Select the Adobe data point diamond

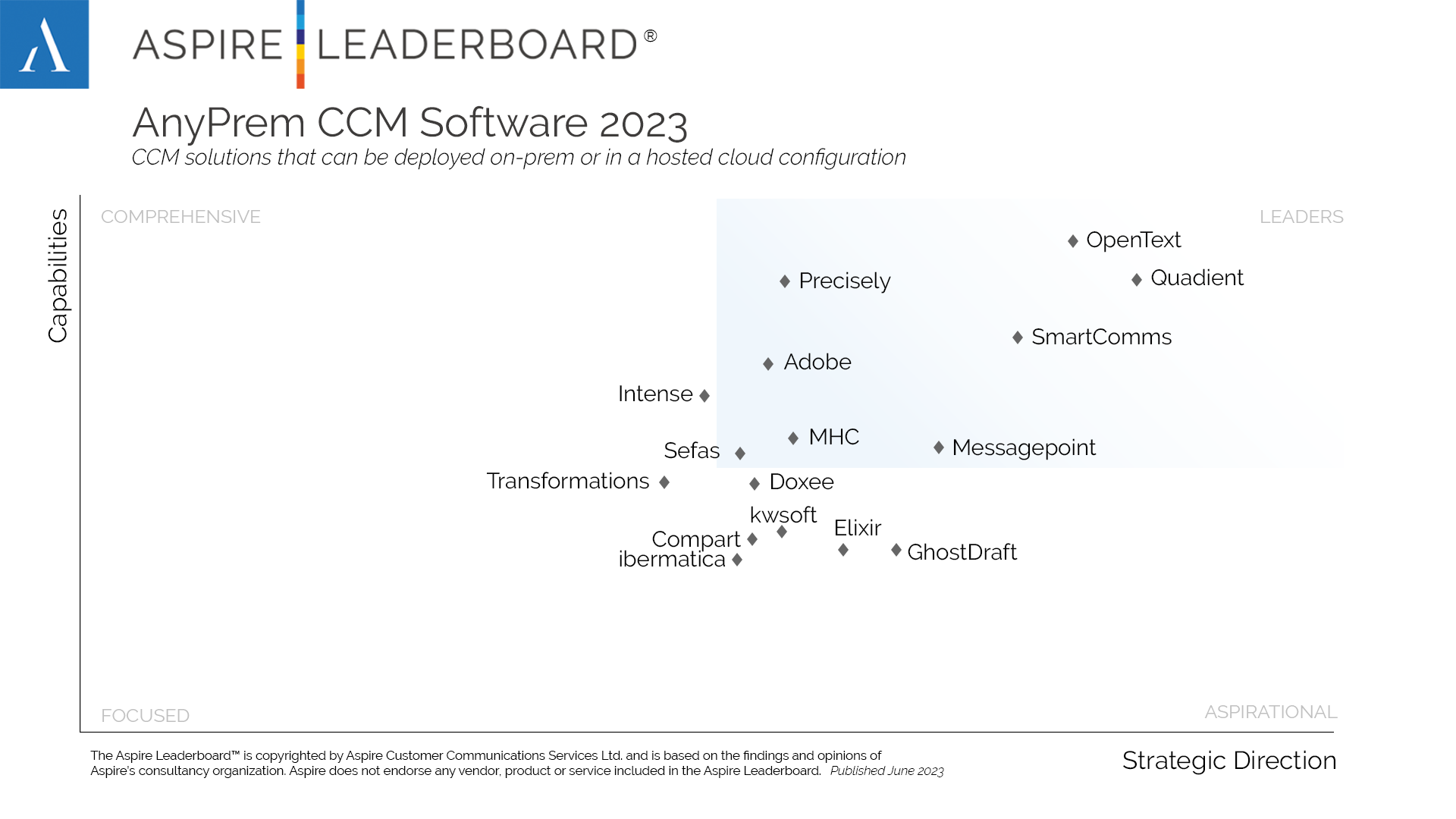click(770, 362)
